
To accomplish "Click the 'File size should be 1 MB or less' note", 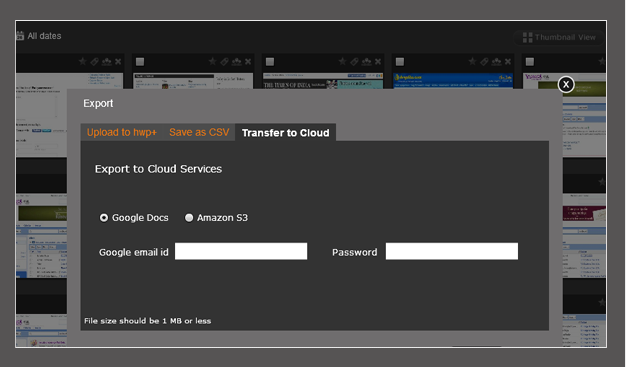I will click(x=148, y=321).
